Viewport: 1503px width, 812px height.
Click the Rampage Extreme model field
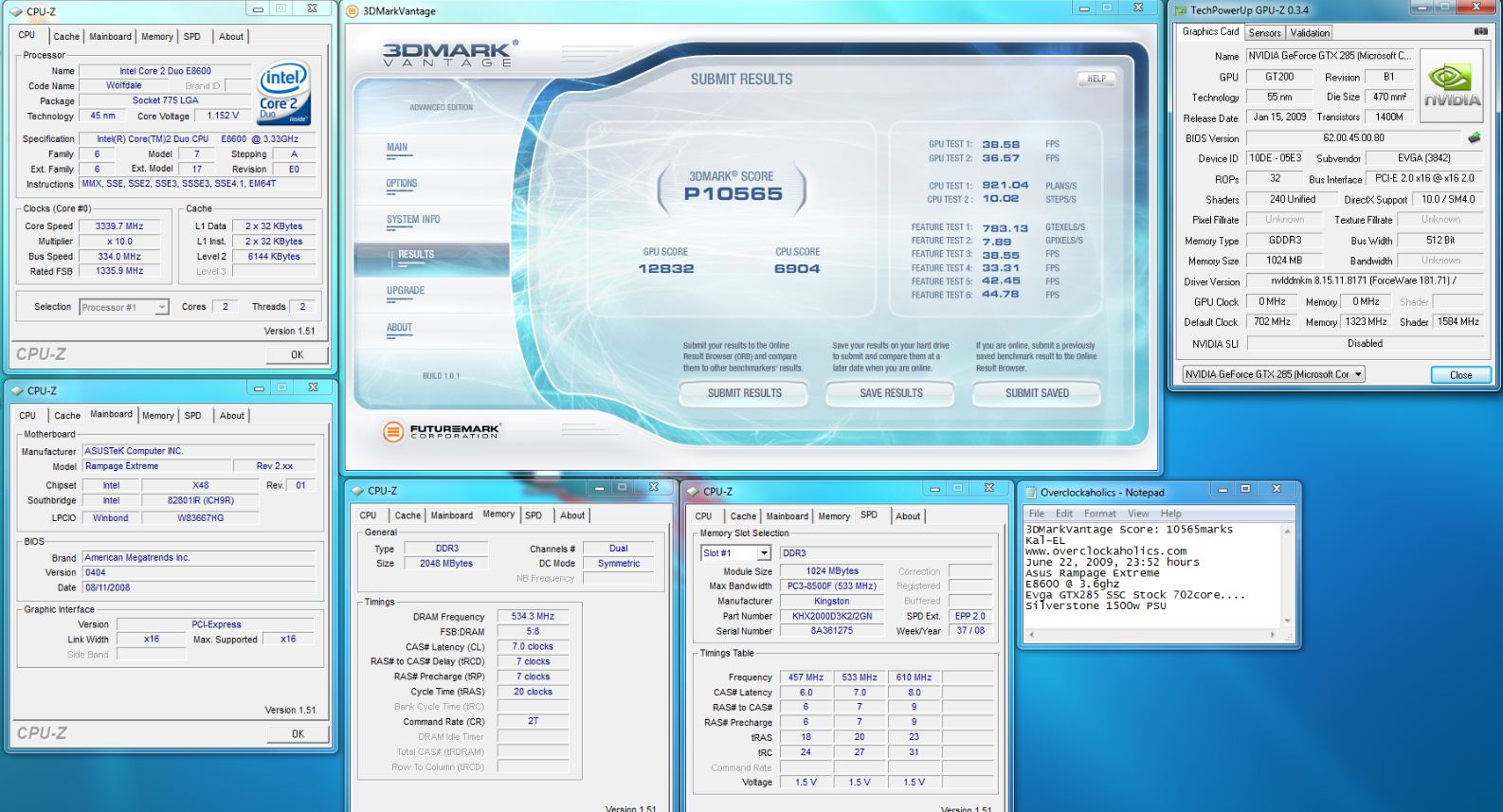156,466
